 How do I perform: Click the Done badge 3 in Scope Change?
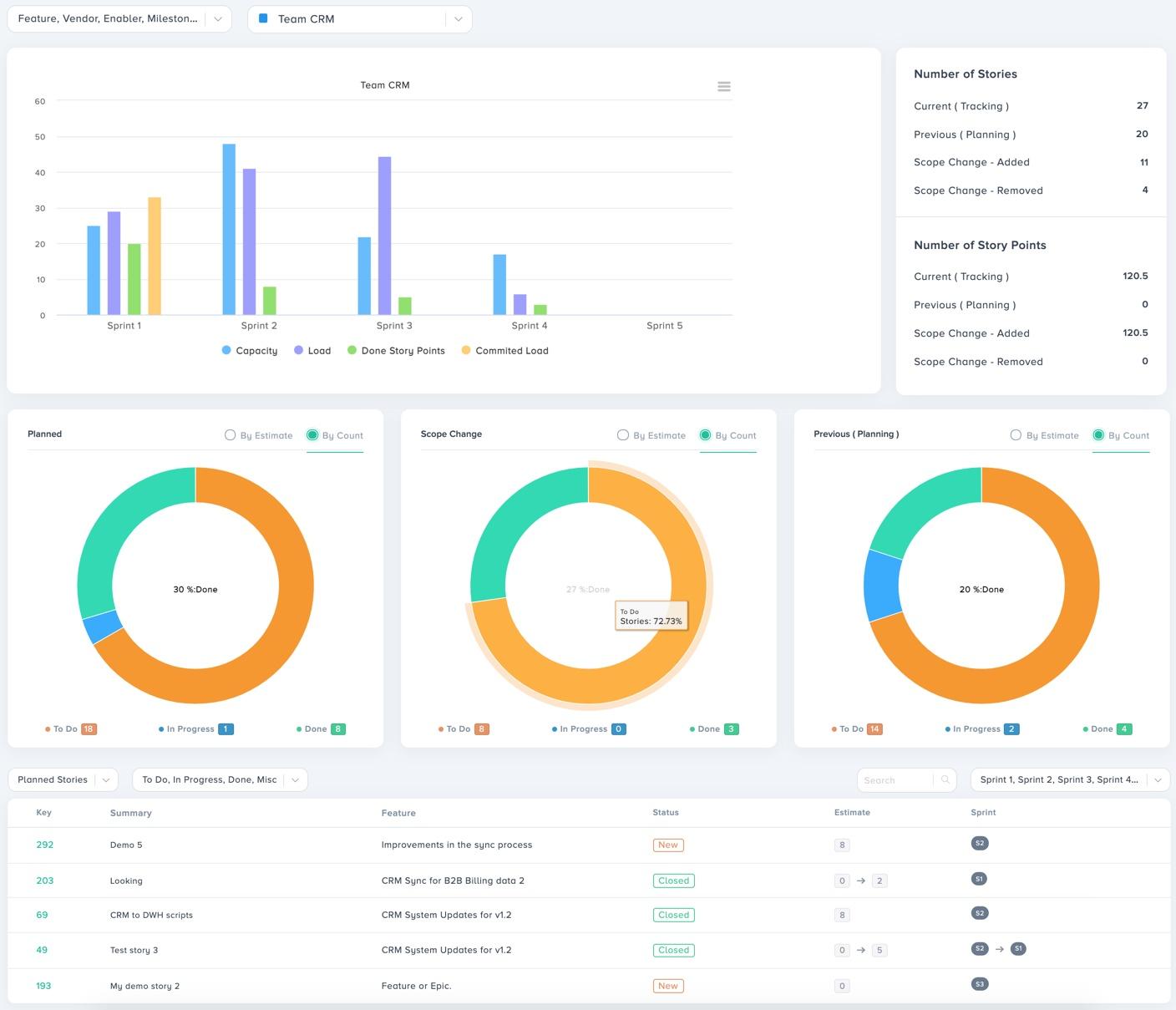[731, 729]
